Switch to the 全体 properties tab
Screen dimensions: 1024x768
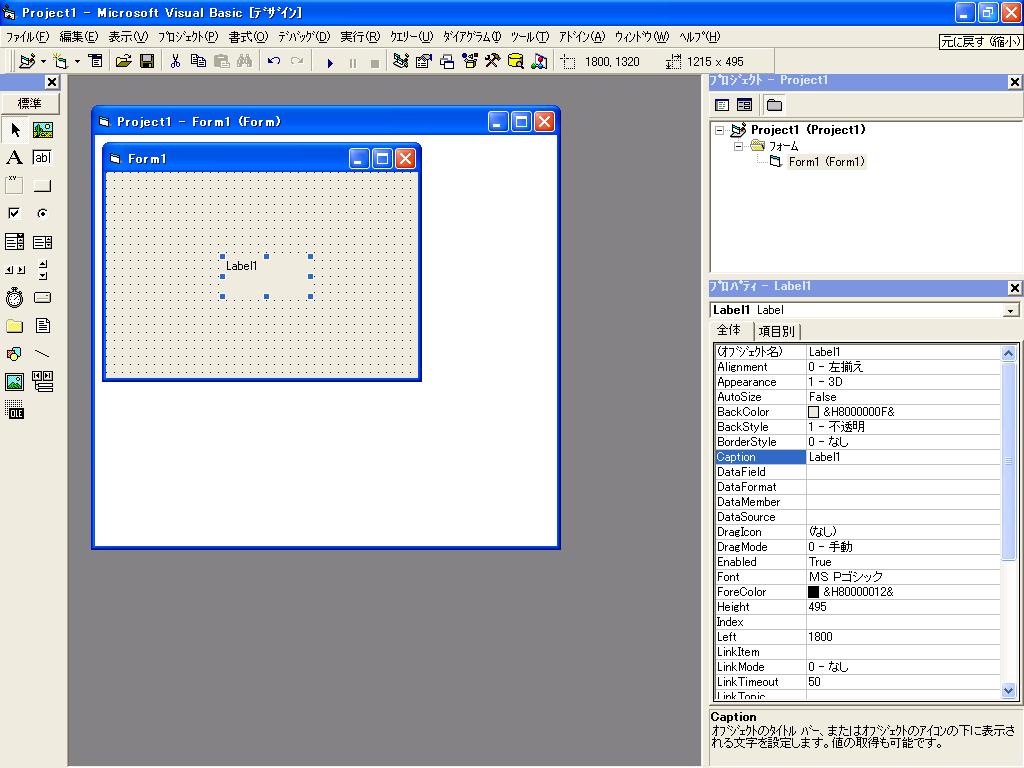[x=729, y=330]
